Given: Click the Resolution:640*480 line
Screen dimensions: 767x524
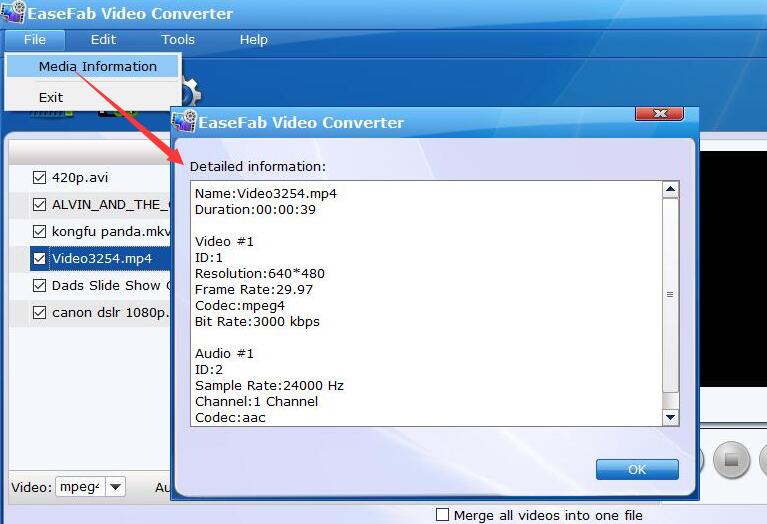Looking at the screenshot, I should click(260, 273).
